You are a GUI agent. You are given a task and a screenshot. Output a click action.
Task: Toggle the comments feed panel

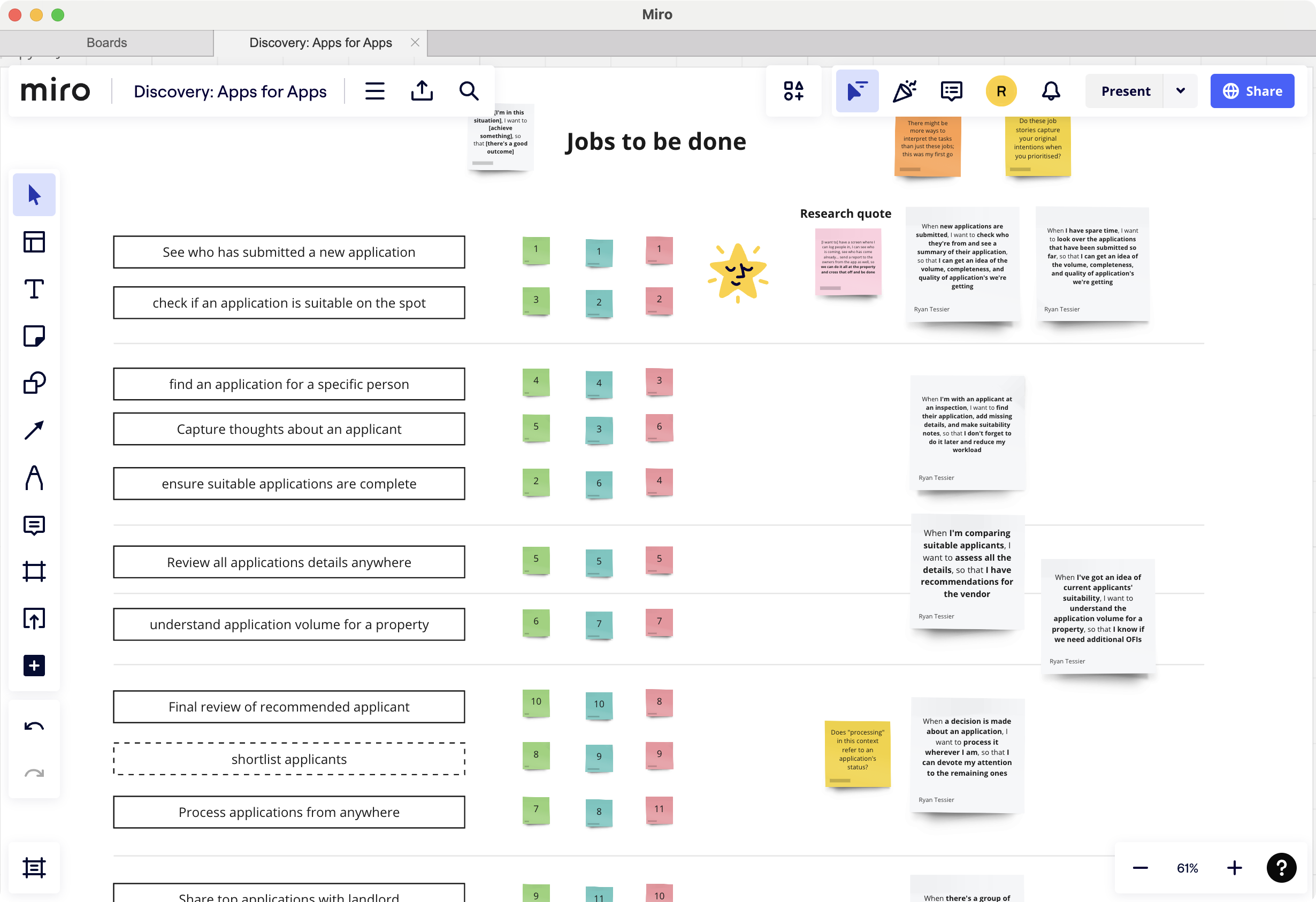pyautogui.click(x=950, y=90)
